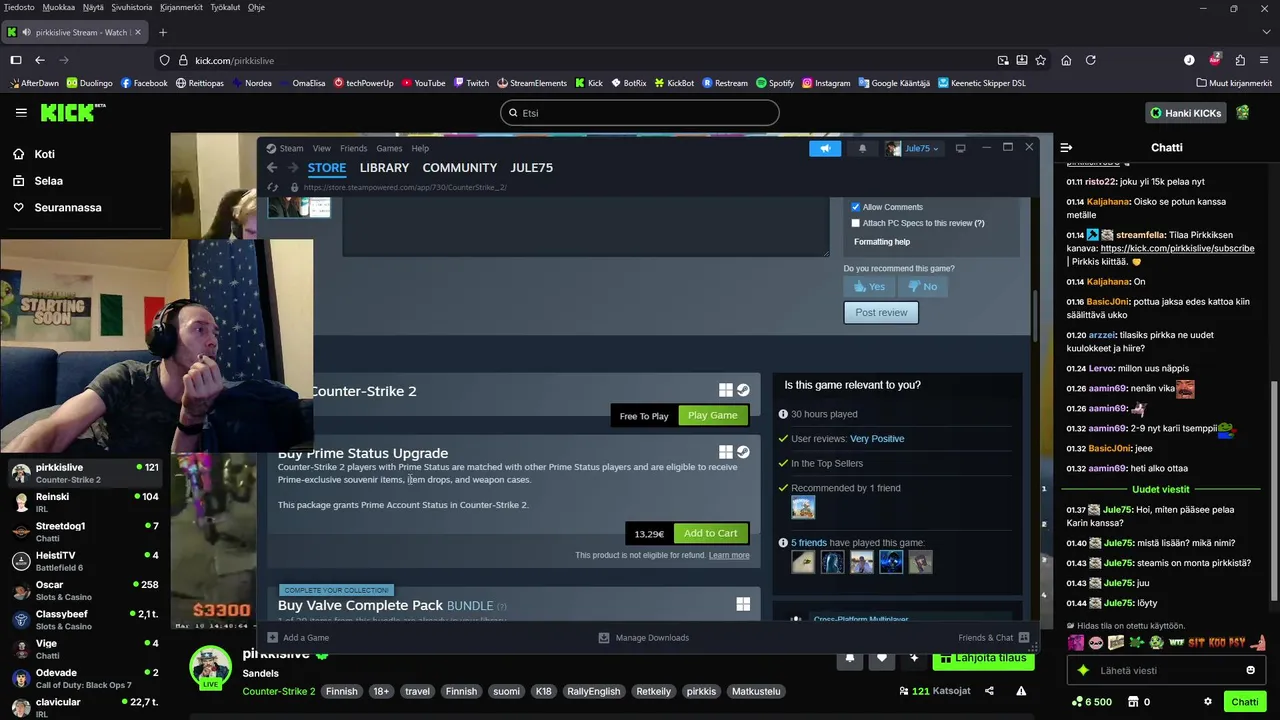Open the Kick user avatar menu
1280x720 pixels.
coord(1243,113)
